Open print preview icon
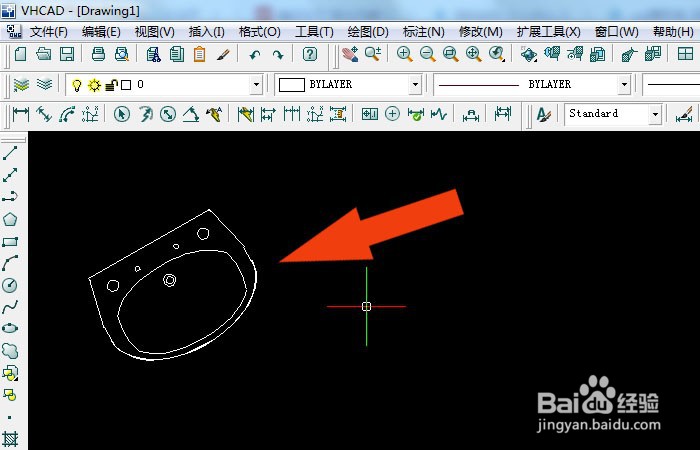Viewport: 700px width, 450px height. click(121, 54)
